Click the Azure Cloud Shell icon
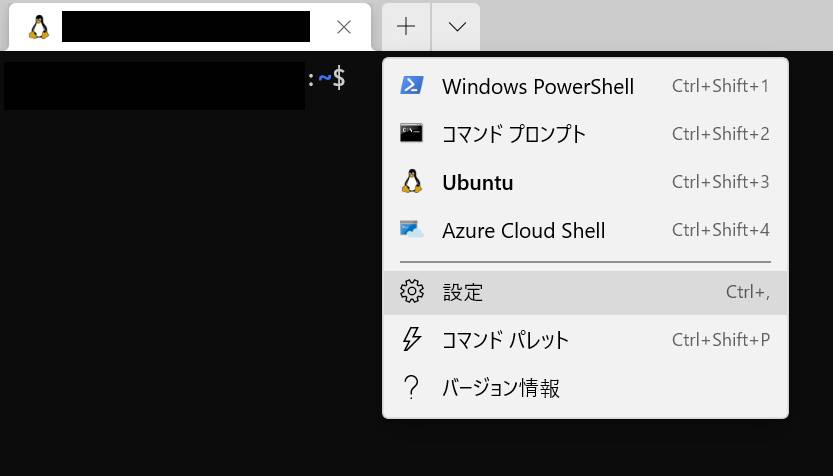The width and height of the screenshot is (833, 476). (x=411, y=230)
